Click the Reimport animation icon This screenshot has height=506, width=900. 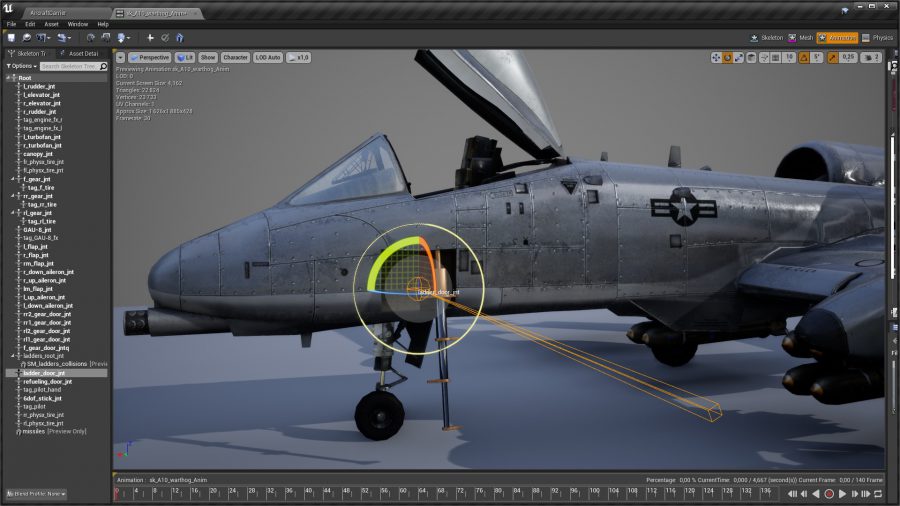coord(90,38)
